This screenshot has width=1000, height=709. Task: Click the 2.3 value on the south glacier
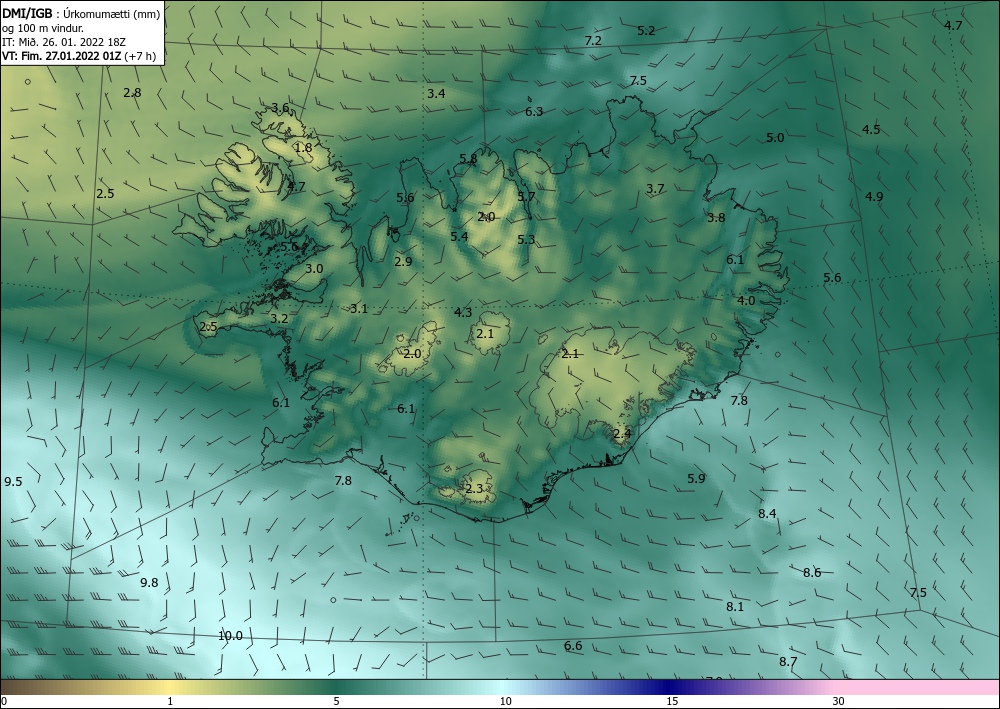[474, 489]
